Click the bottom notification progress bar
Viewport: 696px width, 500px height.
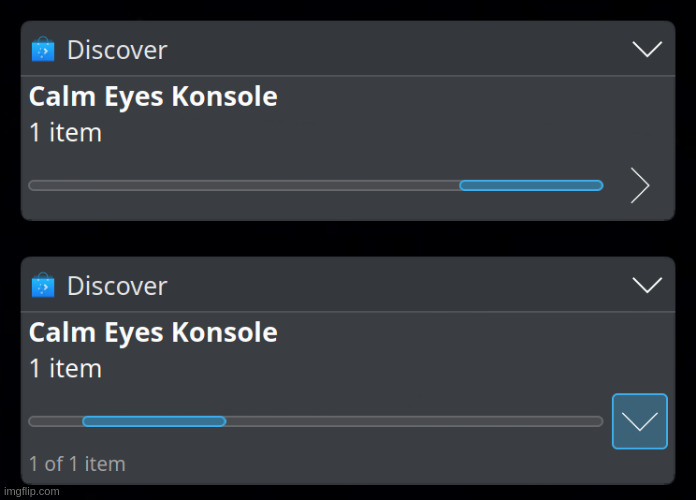pyautogui.click(x=316, y=421)
